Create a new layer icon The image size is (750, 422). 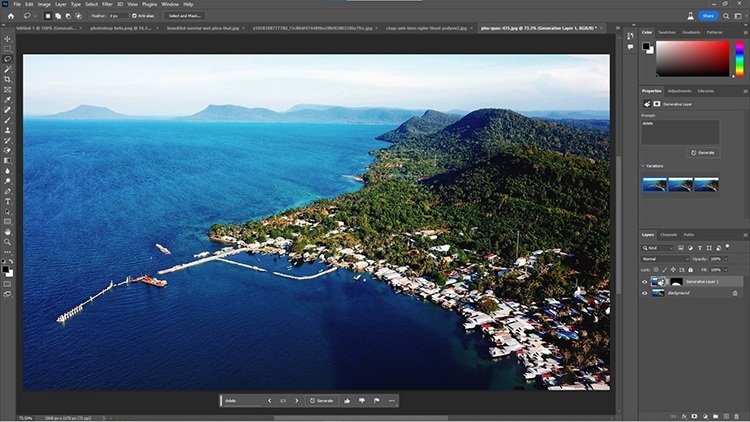tap(726, 417)
